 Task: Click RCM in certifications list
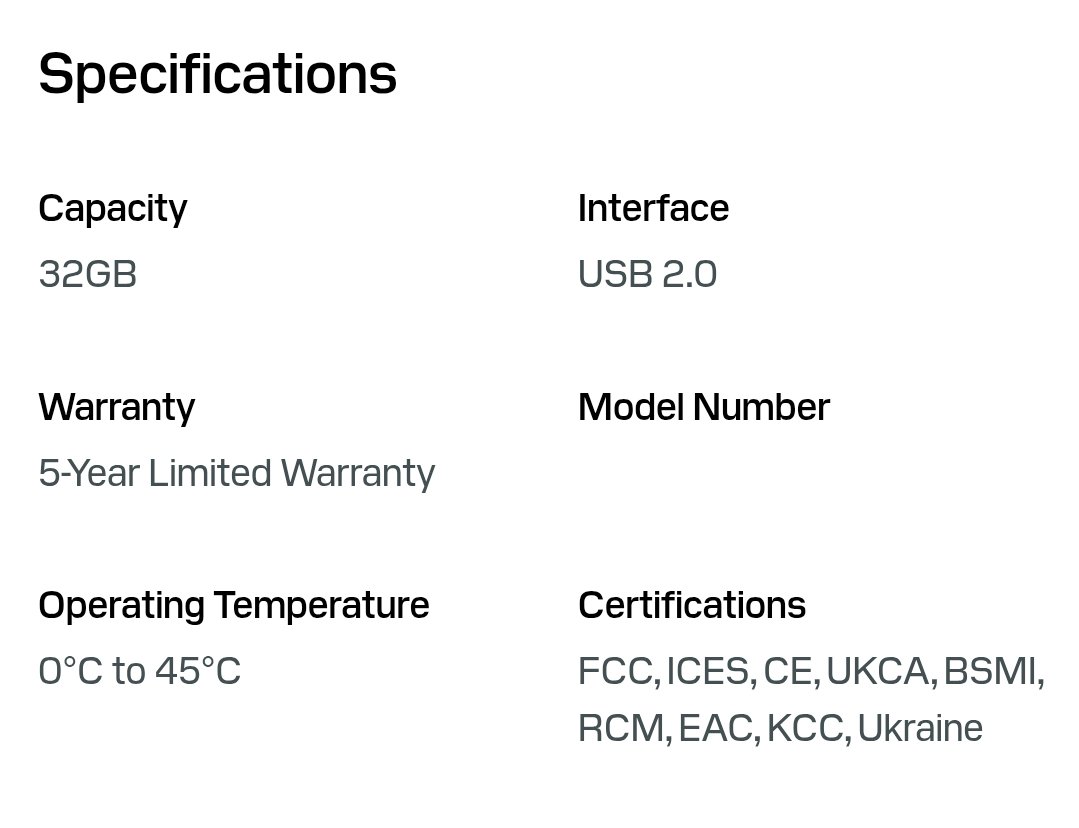click(621, 728)
